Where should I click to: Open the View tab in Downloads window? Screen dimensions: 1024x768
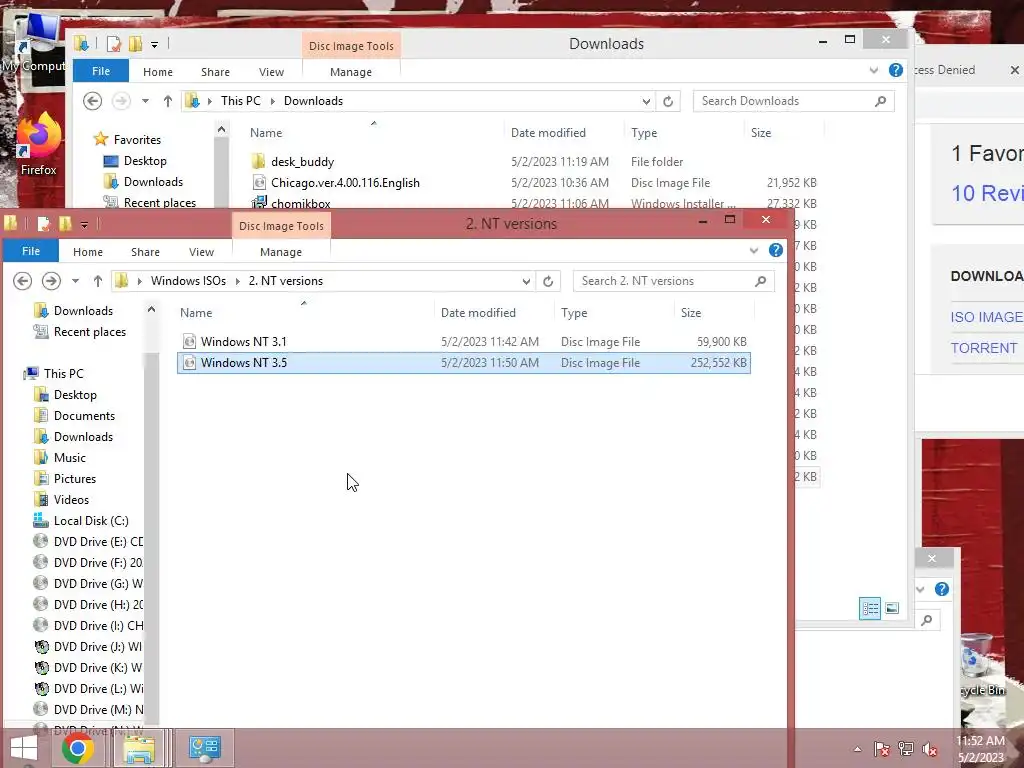tap(271, 72)
